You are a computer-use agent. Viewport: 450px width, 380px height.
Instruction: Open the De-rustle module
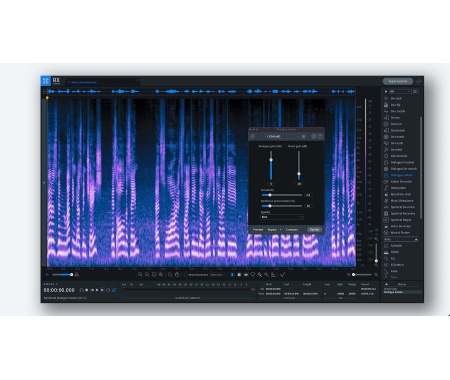coord(397,143)
